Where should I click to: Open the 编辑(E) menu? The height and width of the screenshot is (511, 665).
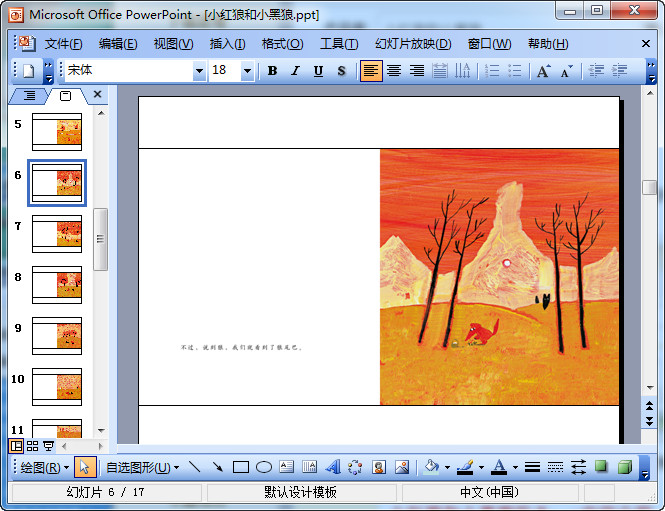coord(118,44)
